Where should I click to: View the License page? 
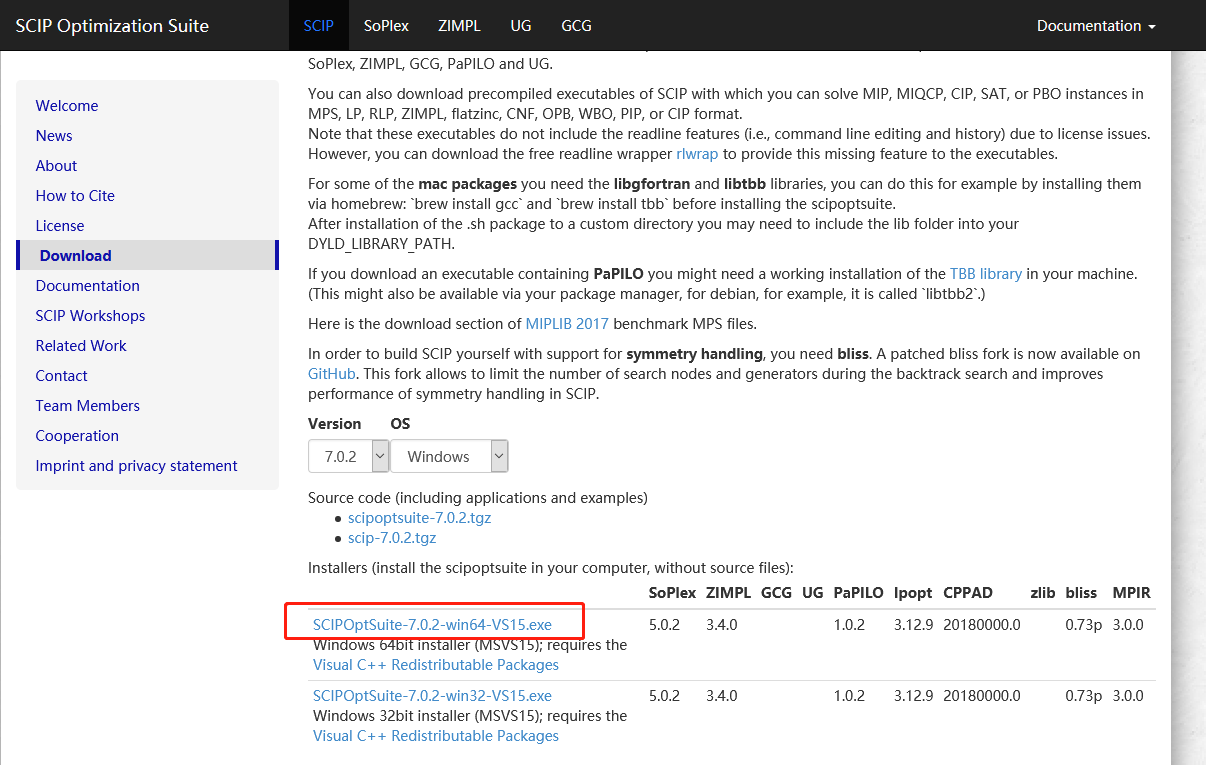click(x=59, y=225)
